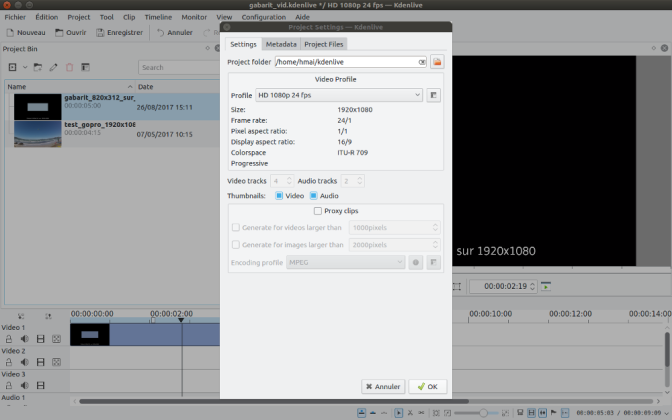
Task: Lock the Video 1 track
Action: [x=9, y=339]
